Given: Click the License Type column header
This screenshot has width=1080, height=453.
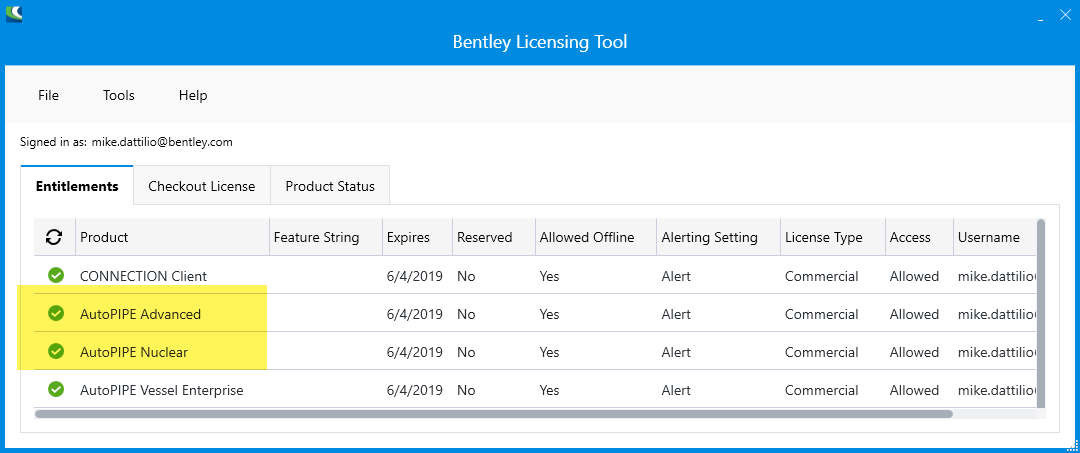Looking at the screenshot, I should coord(833,238).
